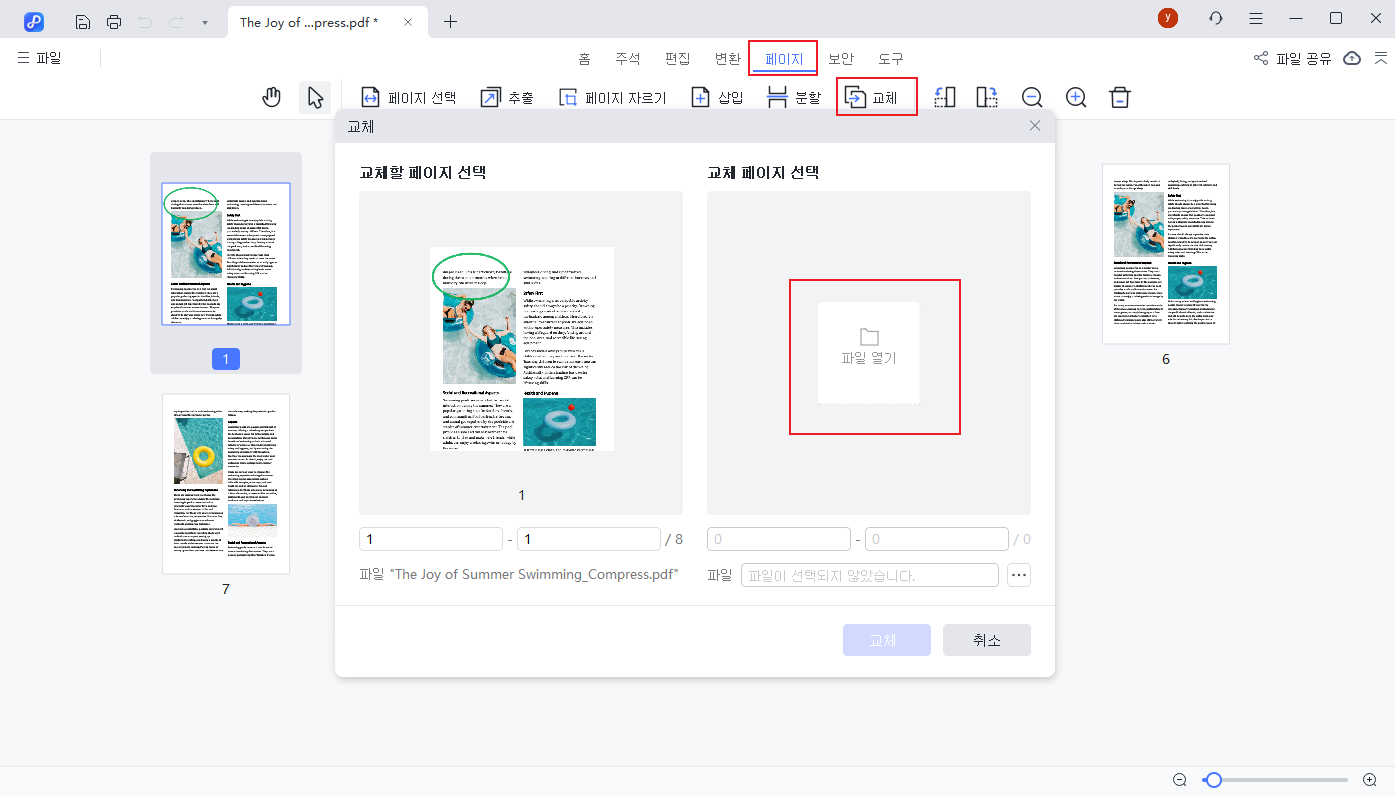Delete pages using the trash icon
Image resolution: width=1395 pixels, height=796 pixels.
click(x=1119, y=96)
